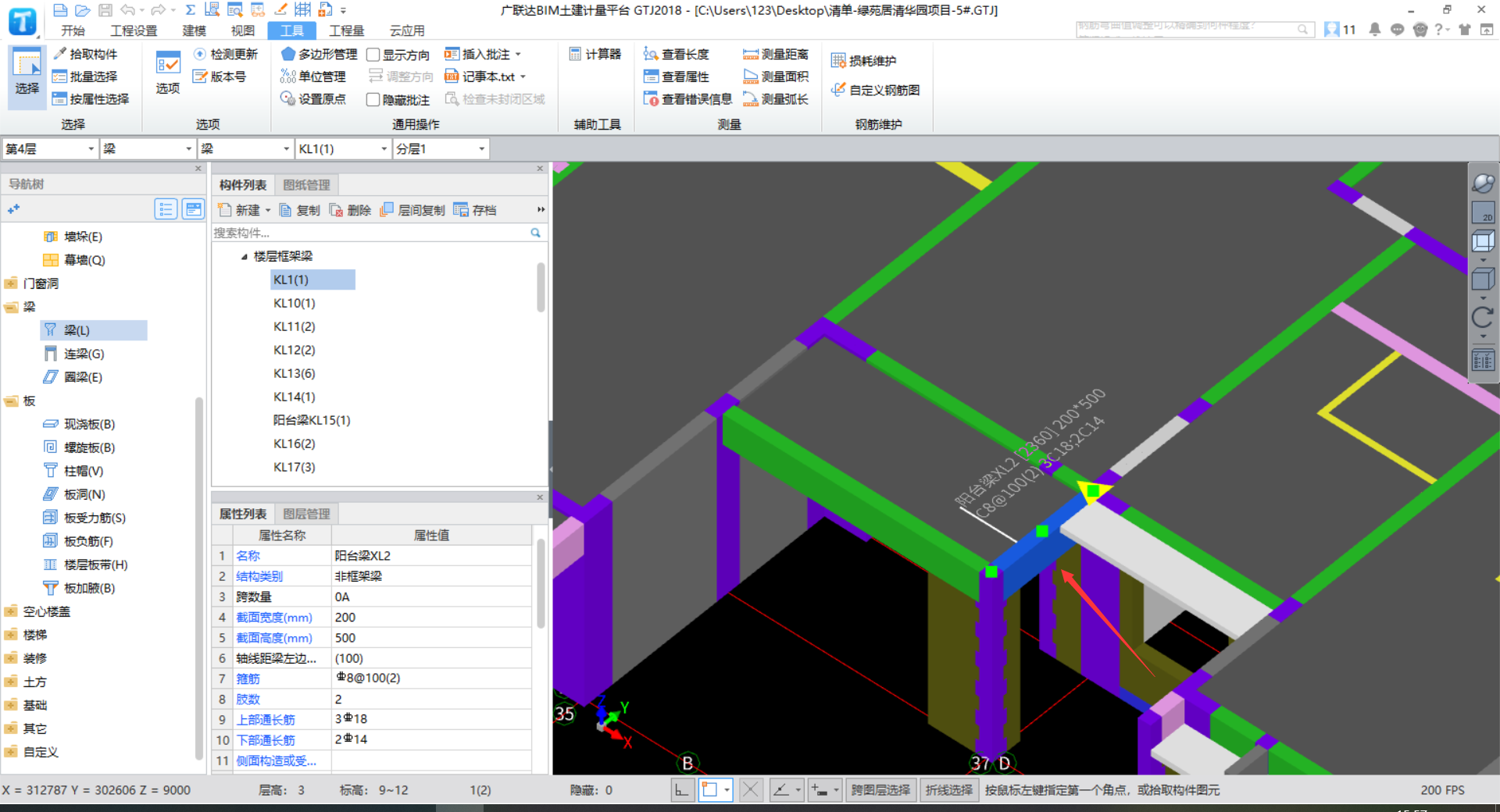
Task: Expand the 楼梯 folder in navigation tree
Action: (x=11, y=635)
